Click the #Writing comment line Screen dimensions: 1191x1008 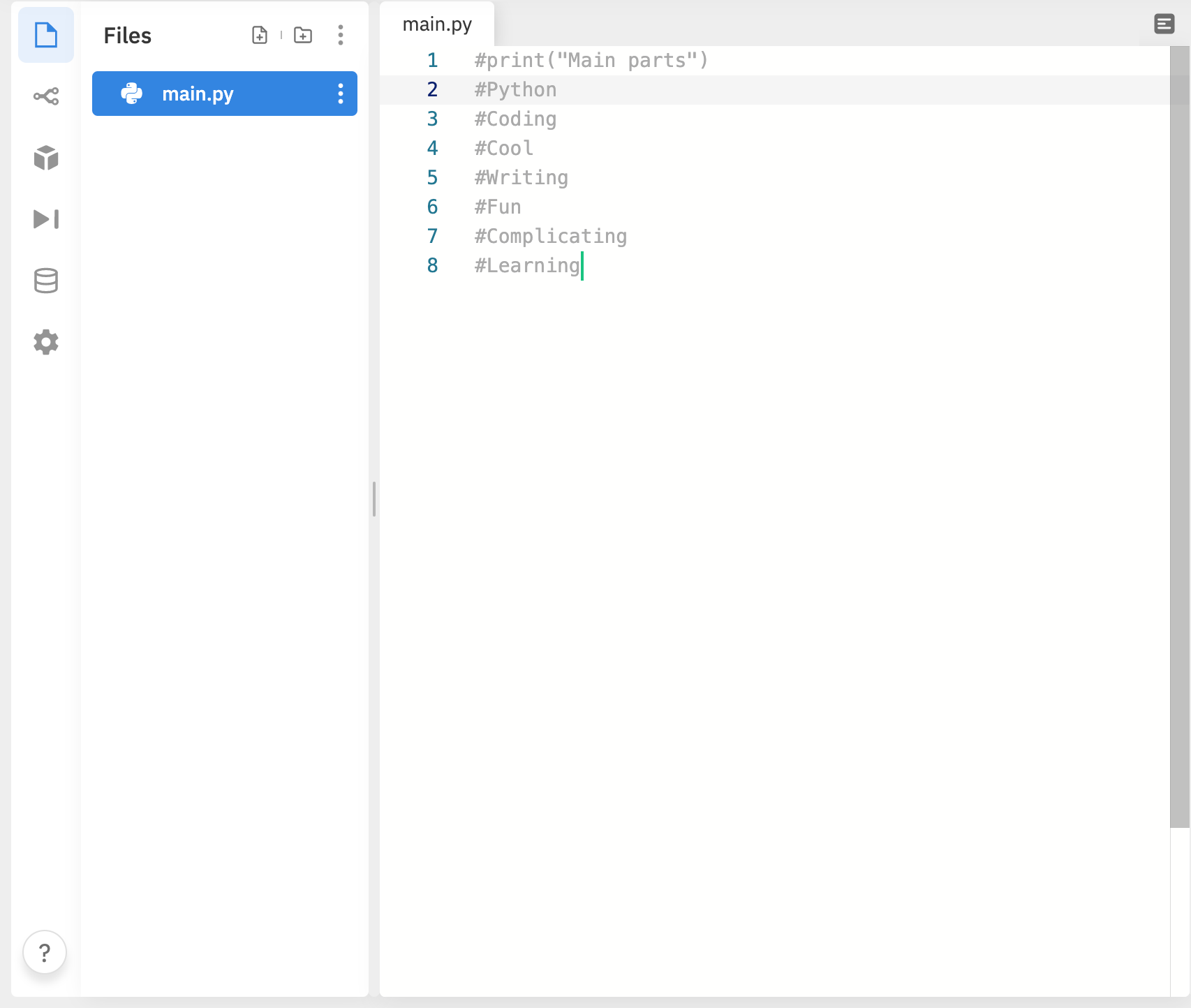tap(521, 178)
